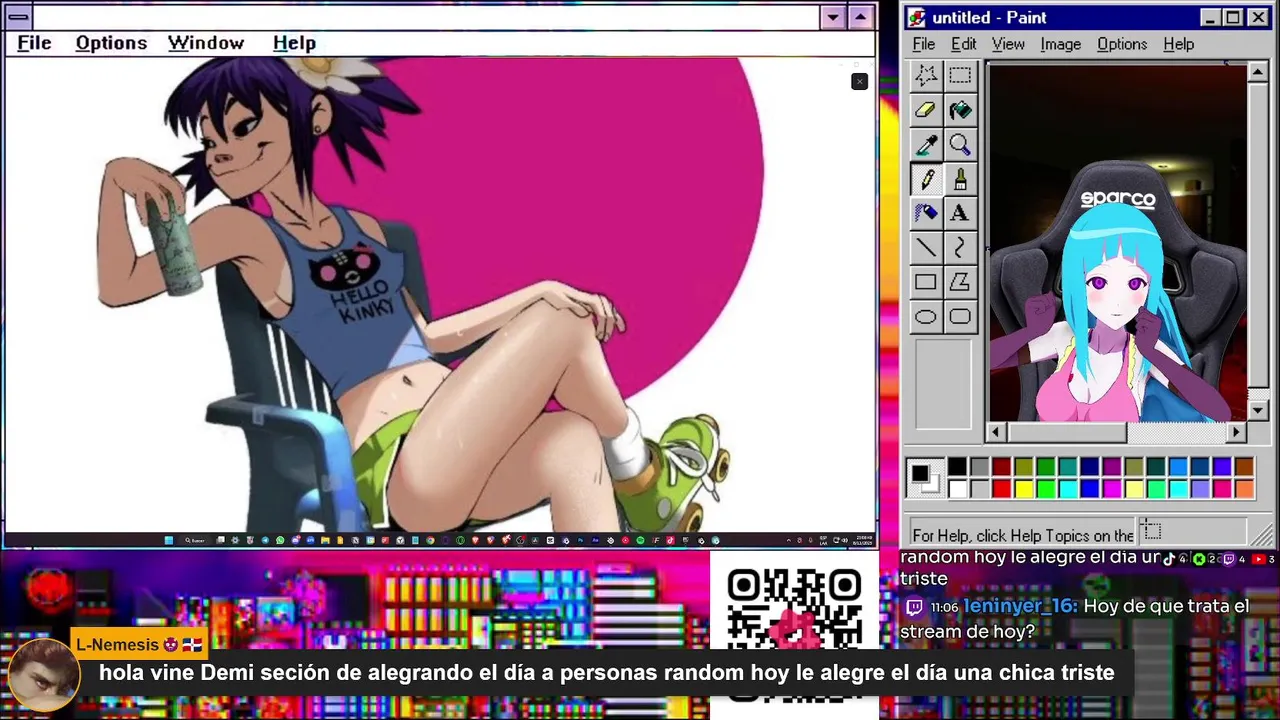
Task: Pick the black swatch in Paint's palette
Action: point(957,466)
